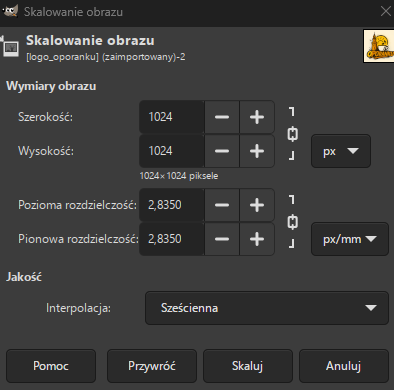Click the Pionowa rozdzielczość value field
This screenshot has height=390, width=394.
click(172, 239)
